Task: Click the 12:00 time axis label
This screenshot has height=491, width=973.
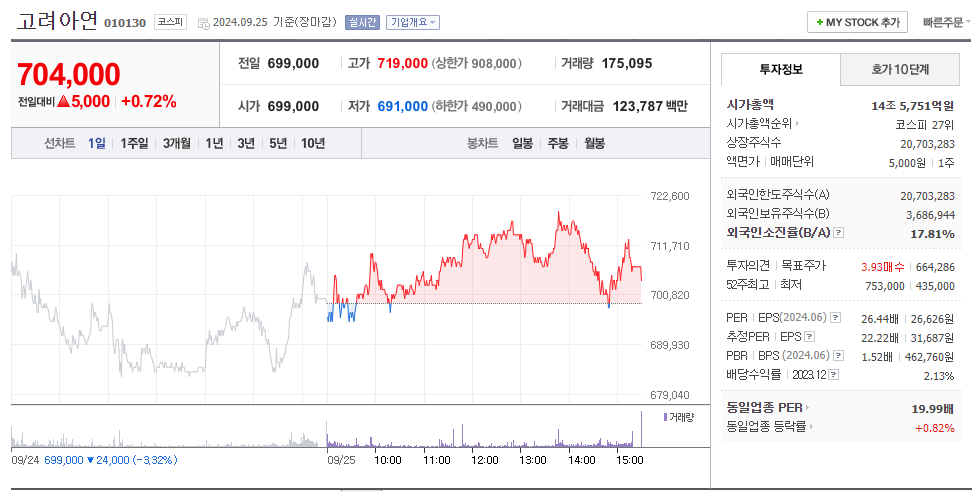Action: point(485,460)
